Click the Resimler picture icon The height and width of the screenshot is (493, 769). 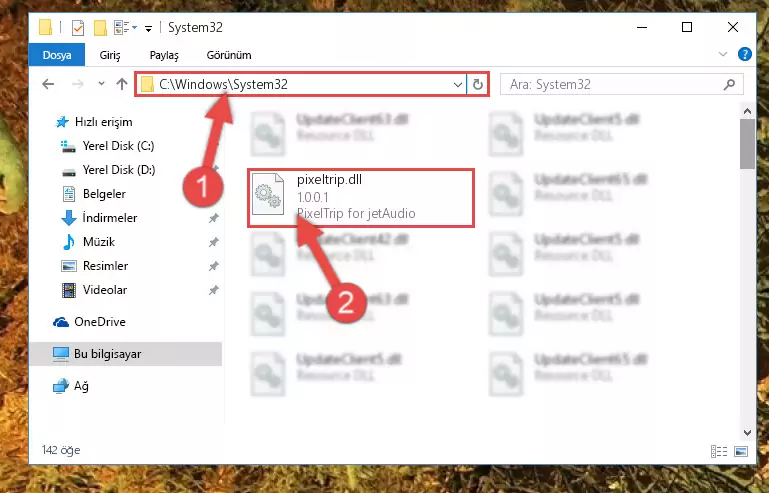coord(69,266)
